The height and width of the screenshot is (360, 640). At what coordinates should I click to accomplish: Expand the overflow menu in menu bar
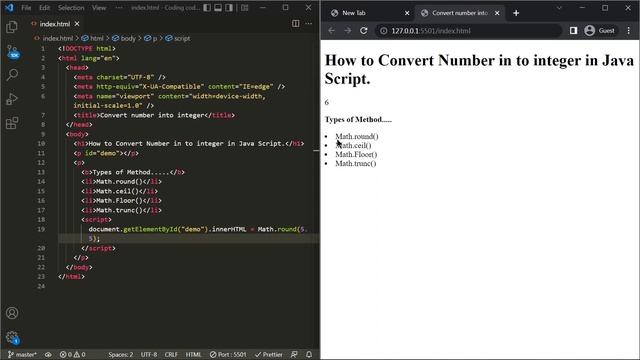click(x=119, y=8)
